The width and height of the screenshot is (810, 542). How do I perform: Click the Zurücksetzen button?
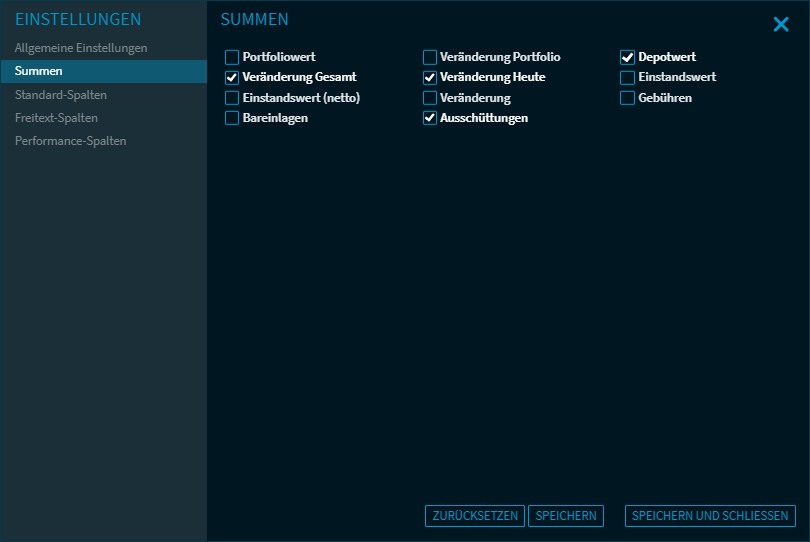[474, 516]
